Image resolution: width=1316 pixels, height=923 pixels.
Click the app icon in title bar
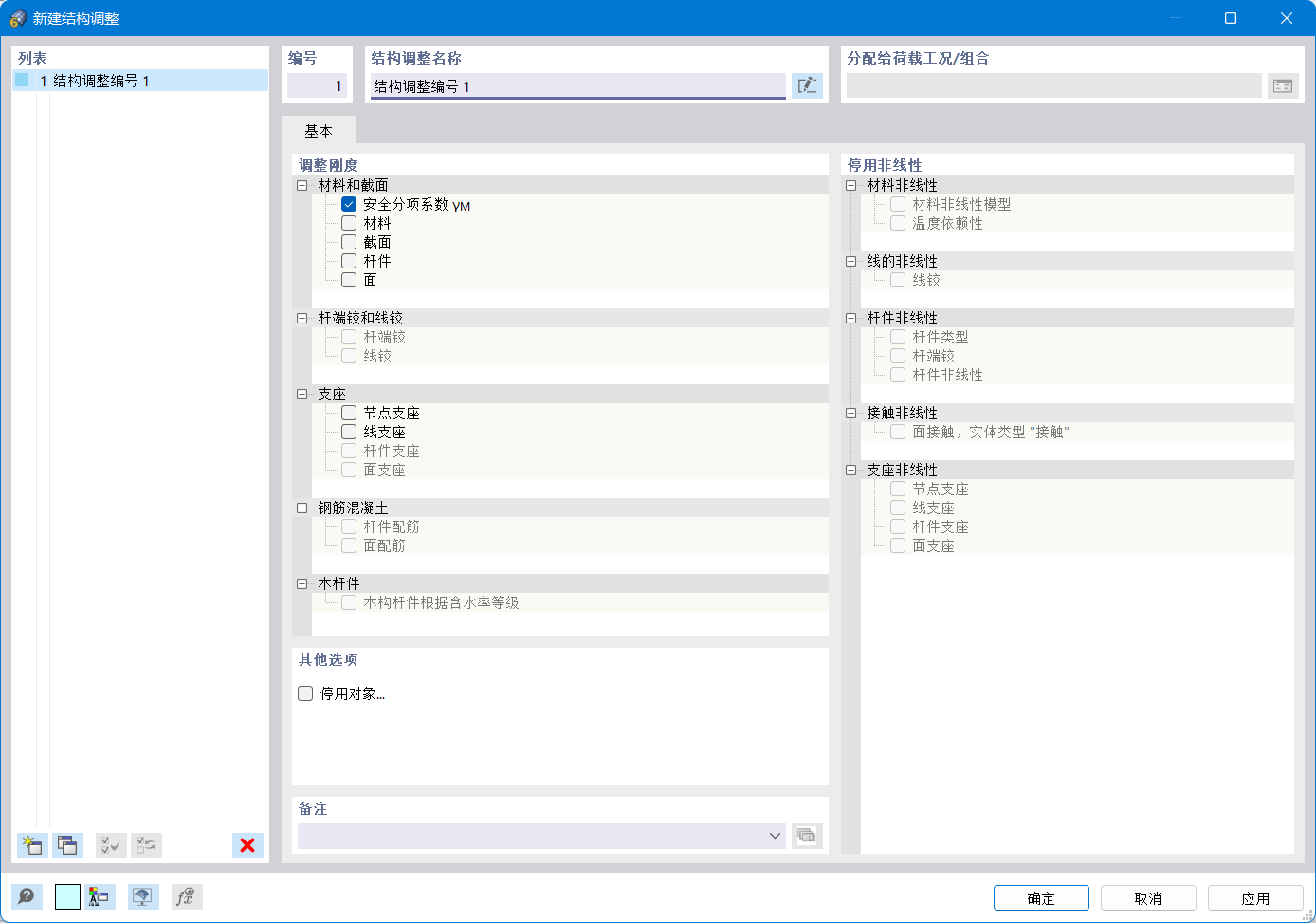18,18
